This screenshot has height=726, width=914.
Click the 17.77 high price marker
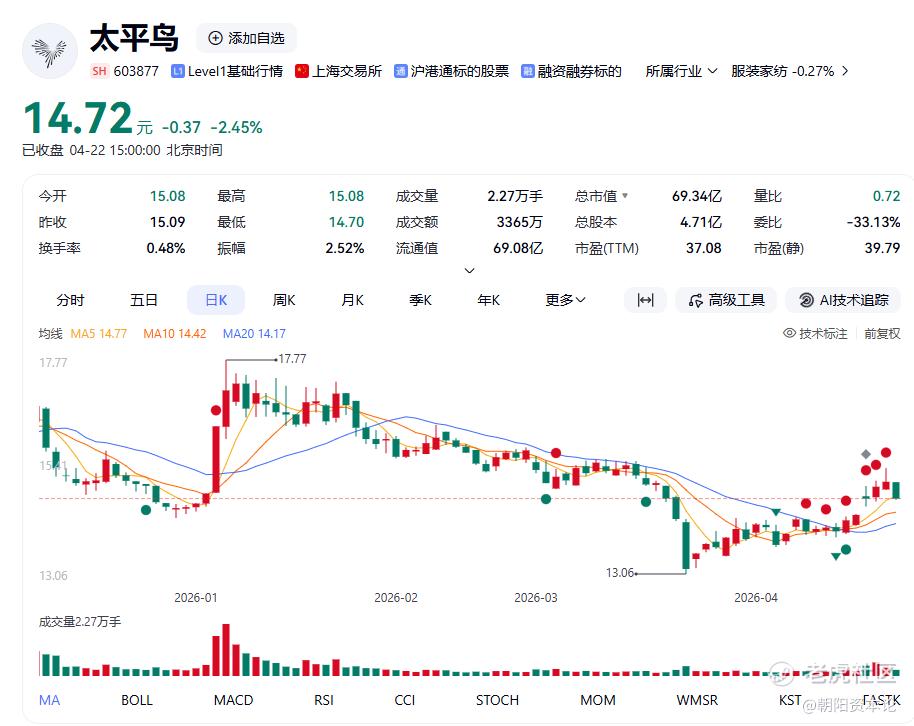coord(292,359)
